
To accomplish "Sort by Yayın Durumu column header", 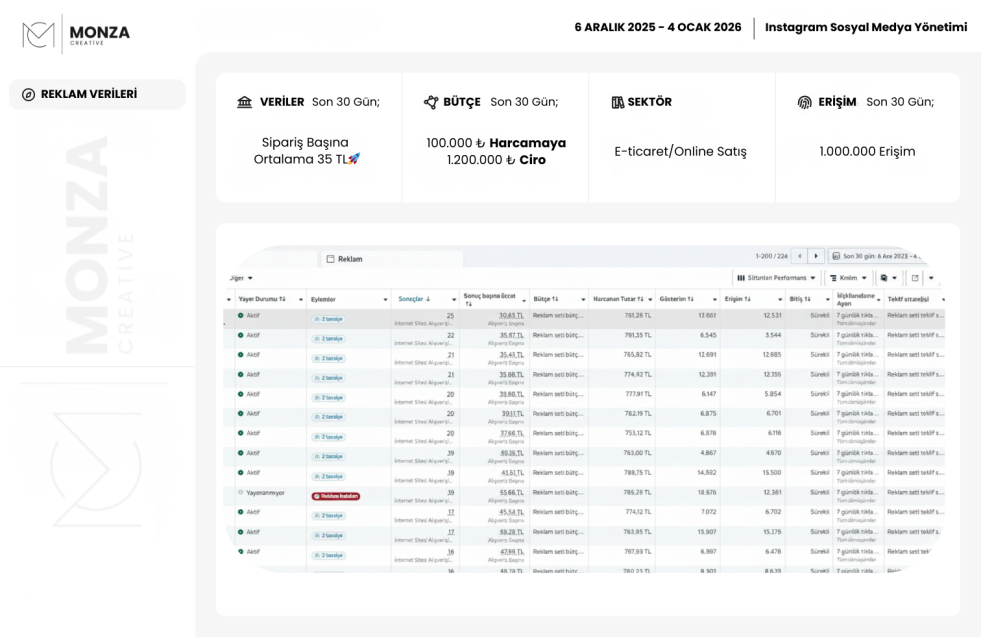I will (x=262, y=299).
